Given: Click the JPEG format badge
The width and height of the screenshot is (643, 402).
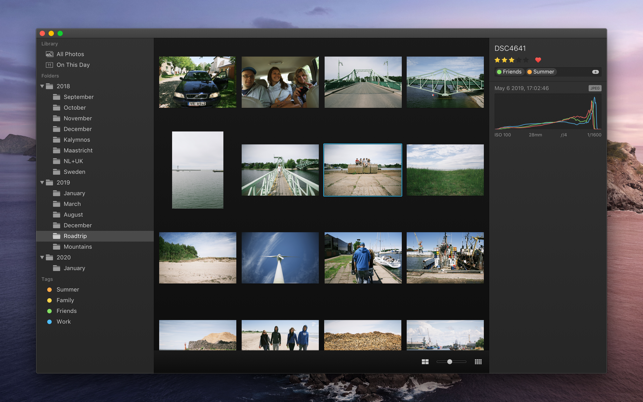Looking at the screenshot, I should (595, 88).
